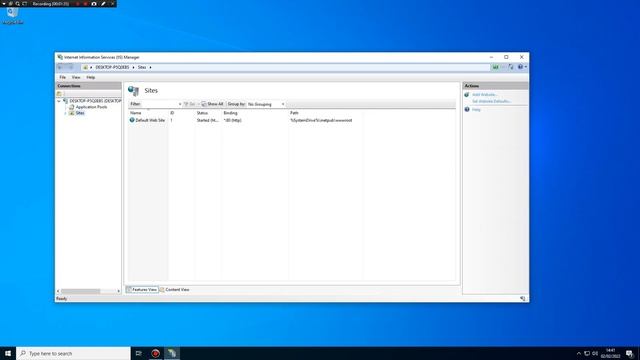This screenshot has height=360, width=640.
Task: Click the breadcrumb arrow after the home icon
Action: pyautogui.click(x=91, y=67)
